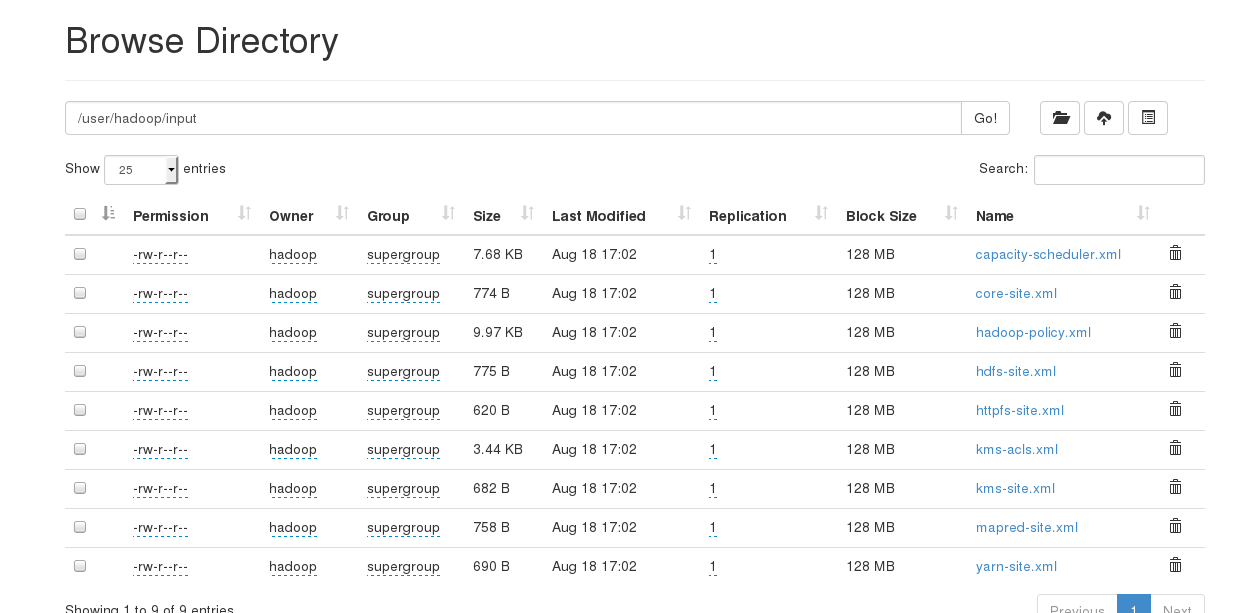Delete capacity-scheduler.xml with trash icon
This screenshot has height=613, width=1236.
click(x=1175, y=253)
